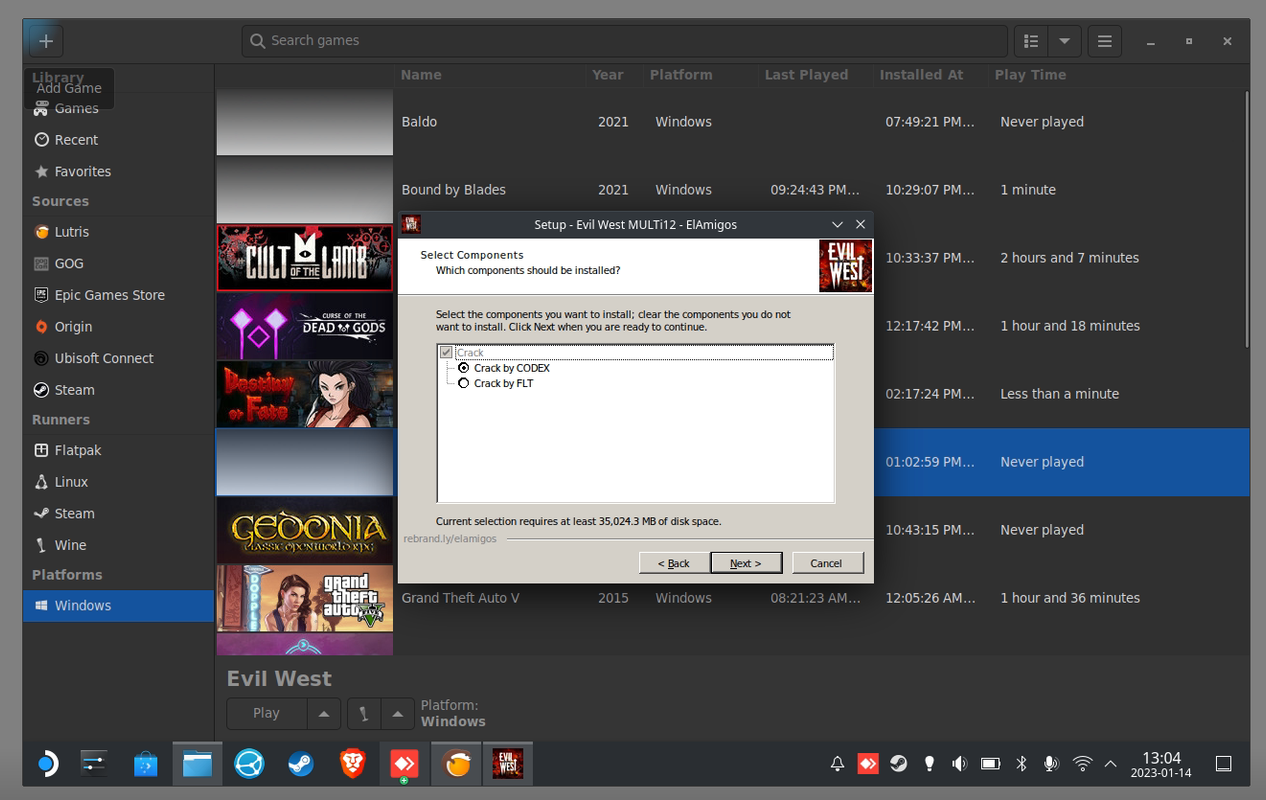Select the Windows platform
This screenshot has height=800, width=1266.
click(118, 606)
